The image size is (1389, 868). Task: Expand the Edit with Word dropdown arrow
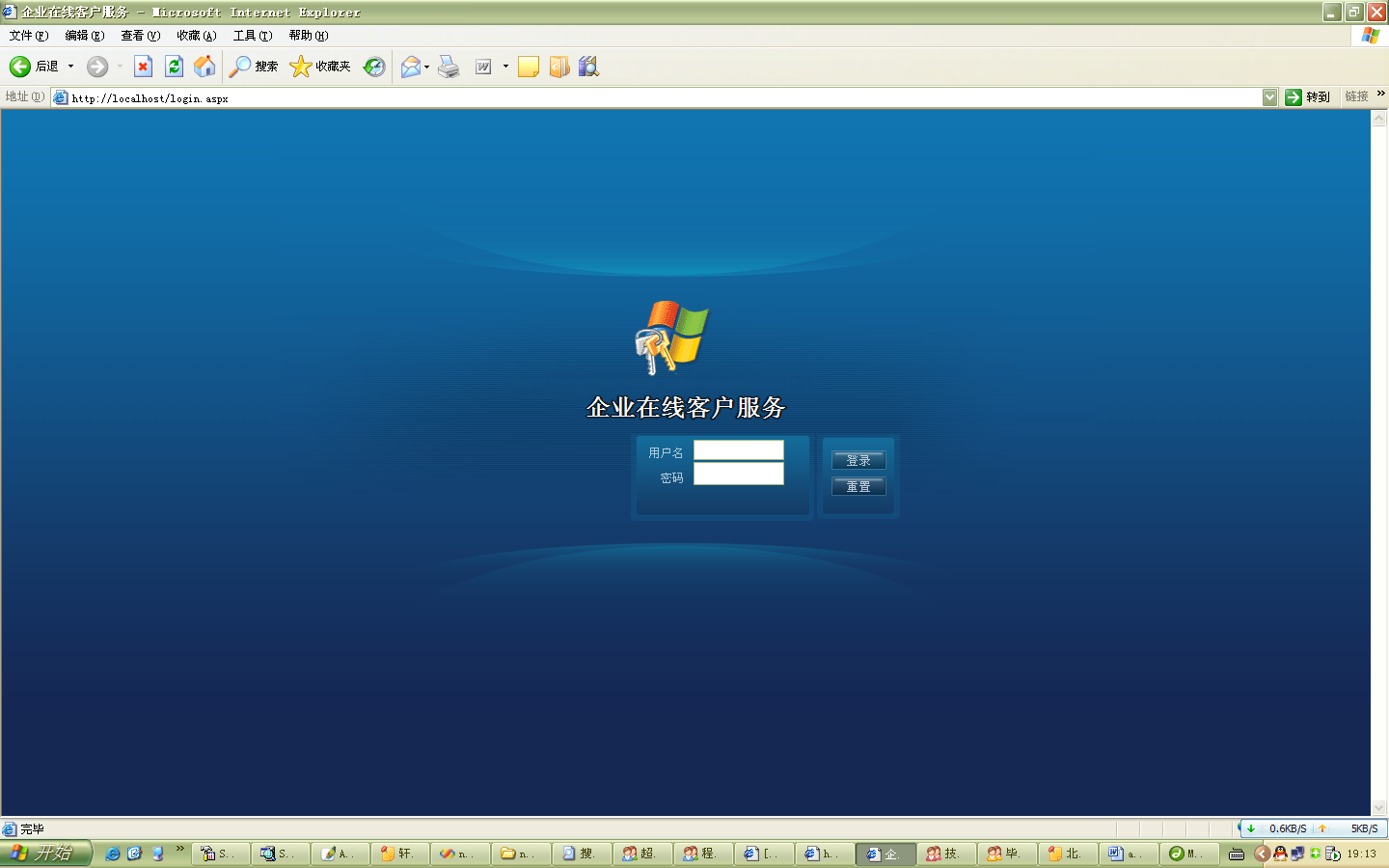coord(505,67)
